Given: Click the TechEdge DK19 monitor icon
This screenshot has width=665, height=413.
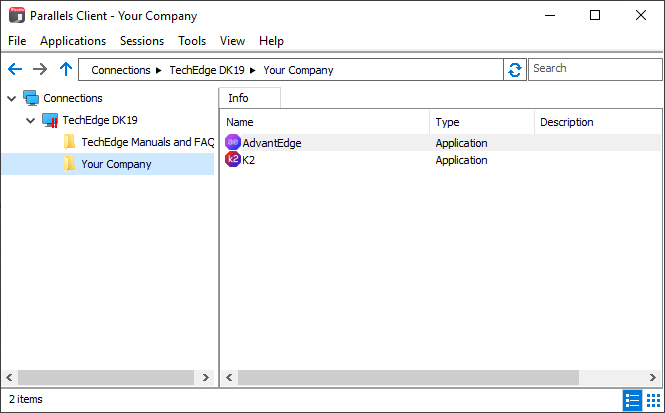Looking at the screenshot, I should coord(50,120).
